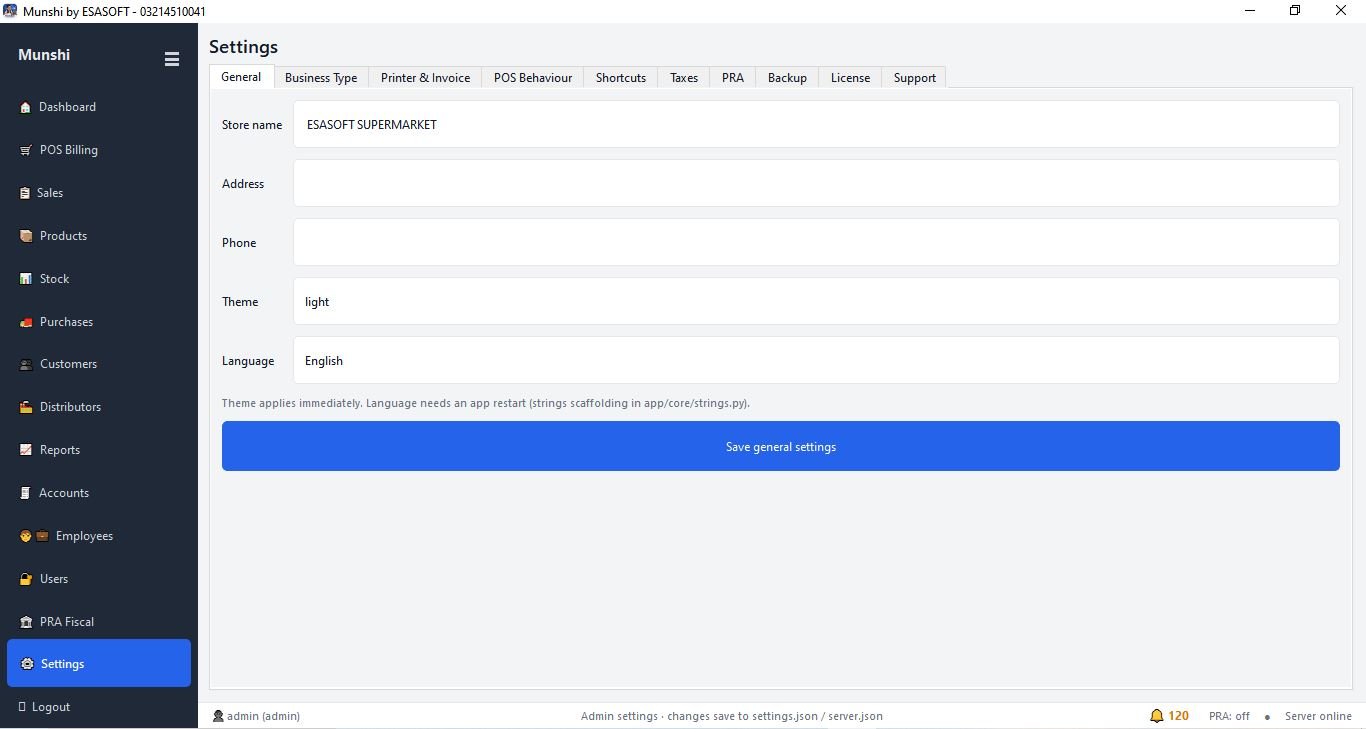Click the Store name label
This screenshot has height=729, width=1366.
coord(252,125)
